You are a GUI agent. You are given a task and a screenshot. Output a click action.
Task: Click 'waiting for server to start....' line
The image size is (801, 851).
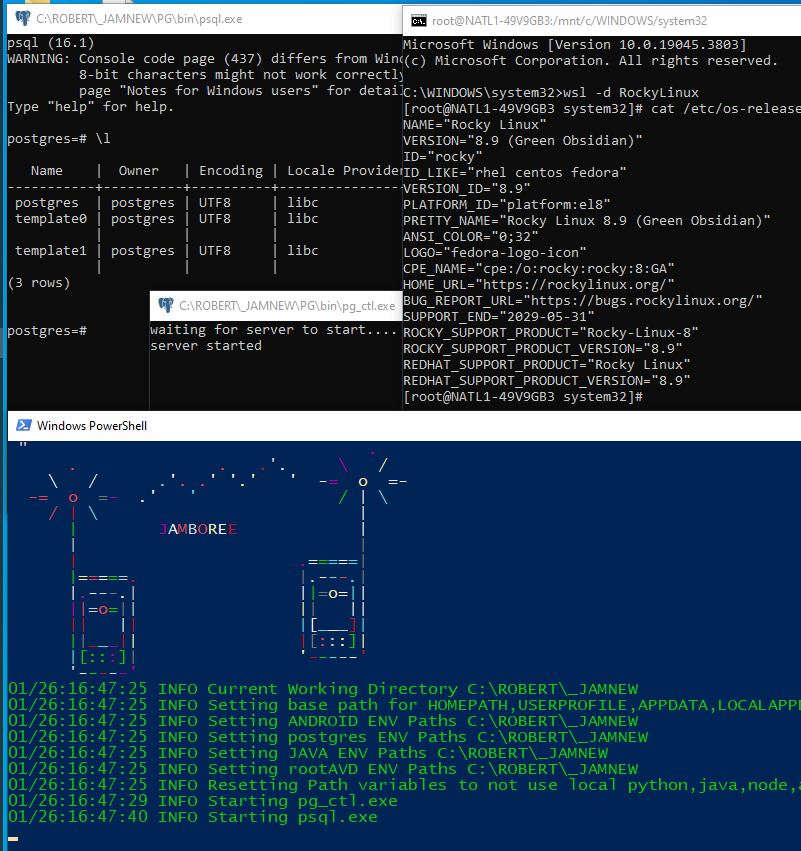pyautogui.click(x=274, y=329)
